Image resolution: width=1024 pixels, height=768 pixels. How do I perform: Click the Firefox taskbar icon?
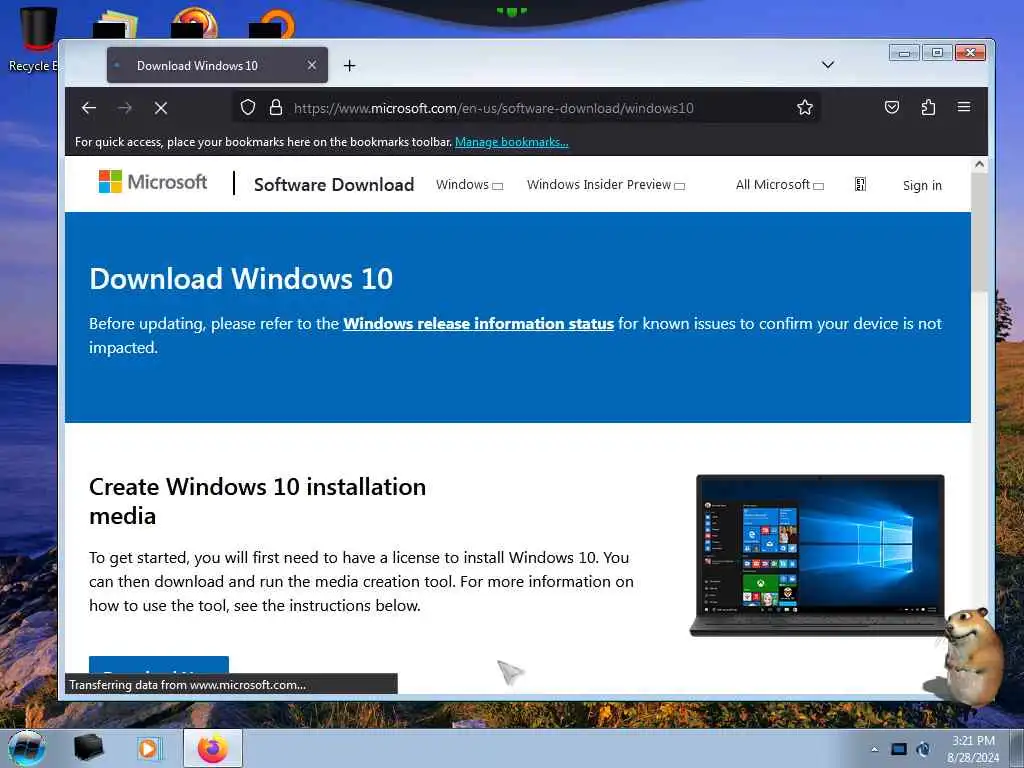click(213, 748)
